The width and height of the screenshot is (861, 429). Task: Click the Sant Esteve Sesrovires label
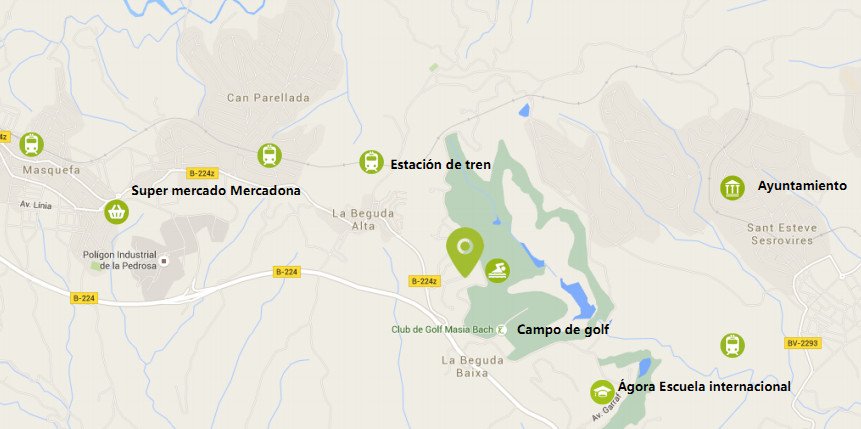tap(782, 234)
